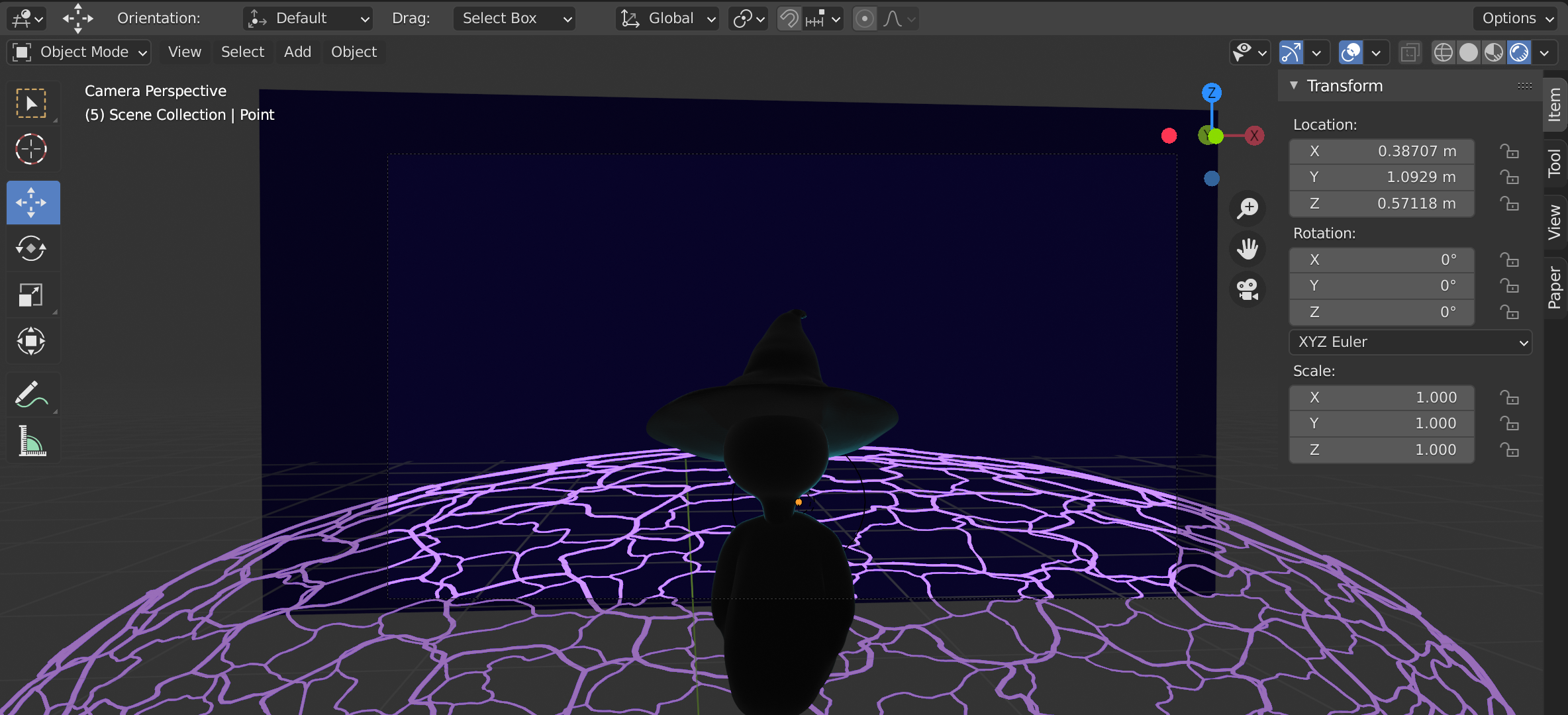Switch to rendered viewport shading
Viewport: 1568px width, 715px height.
point(1519,52)
